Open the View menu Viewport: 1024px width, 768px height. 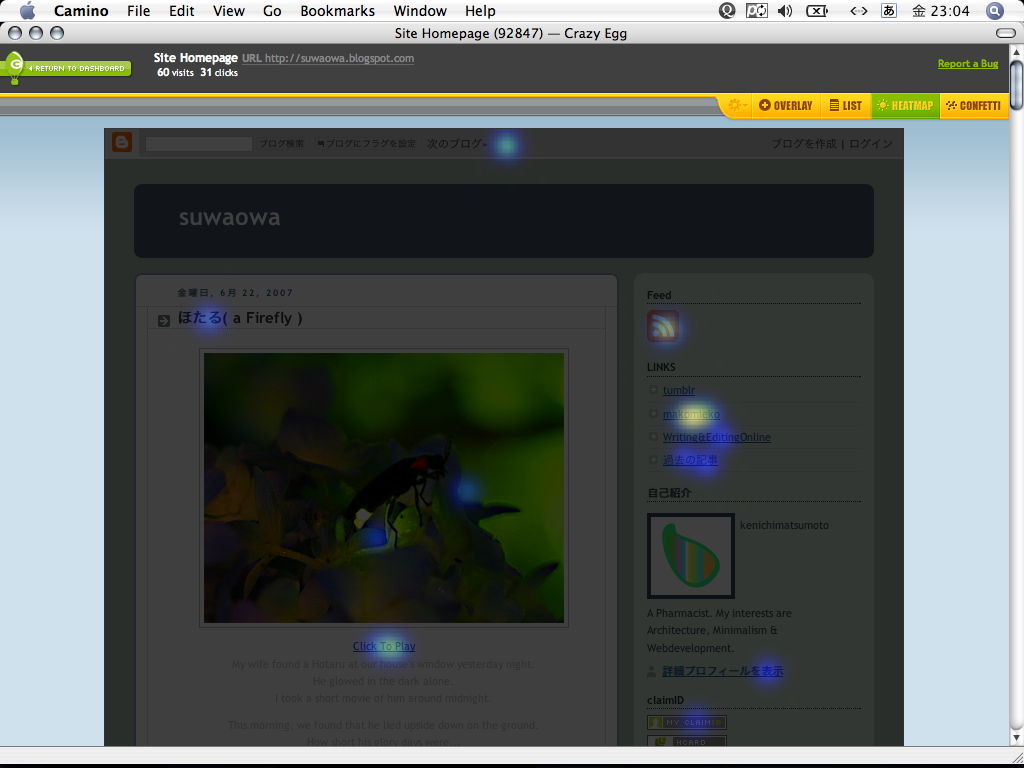(x=229, y=10)
